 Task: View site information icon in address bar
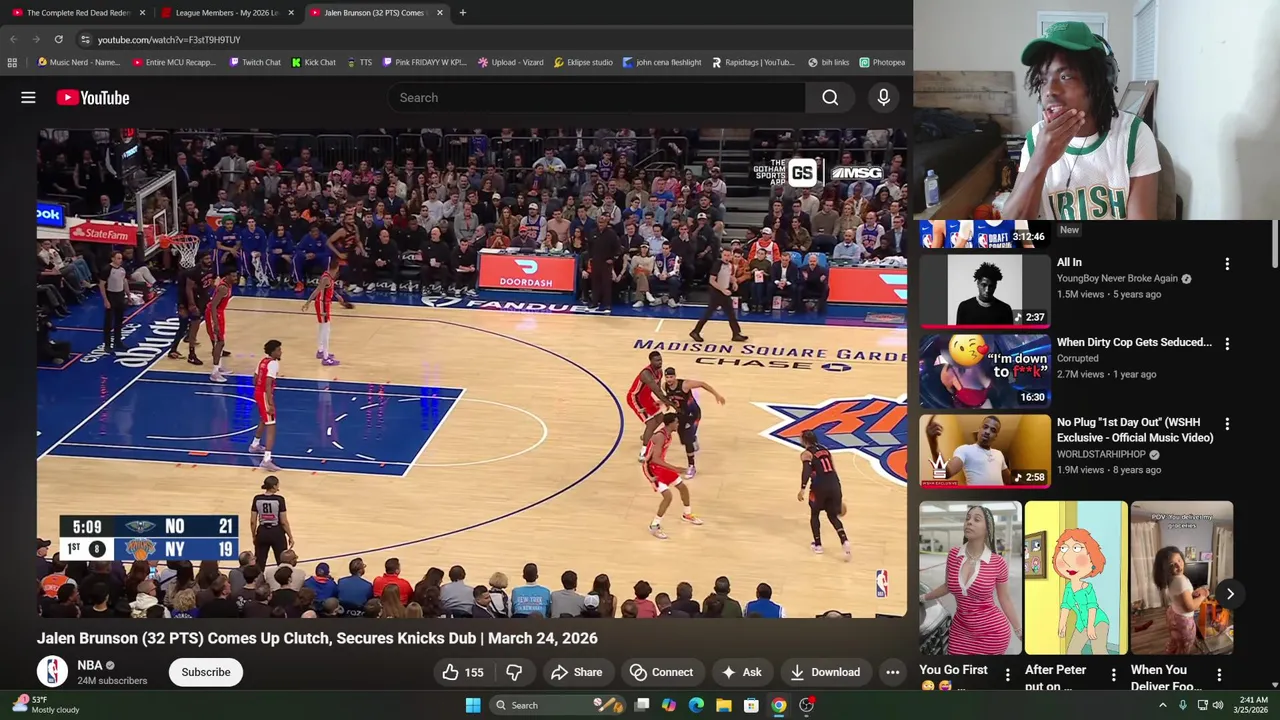85,39
